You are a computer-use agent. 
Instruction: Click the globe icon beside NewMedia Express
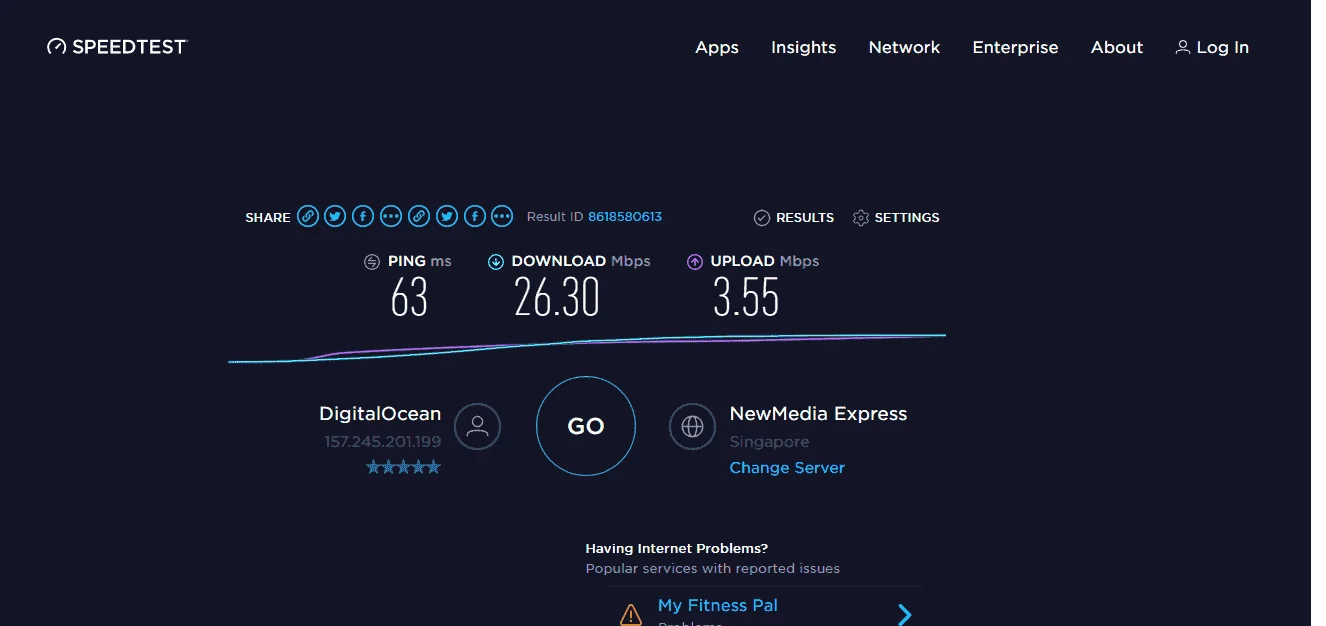pos(692,427)
